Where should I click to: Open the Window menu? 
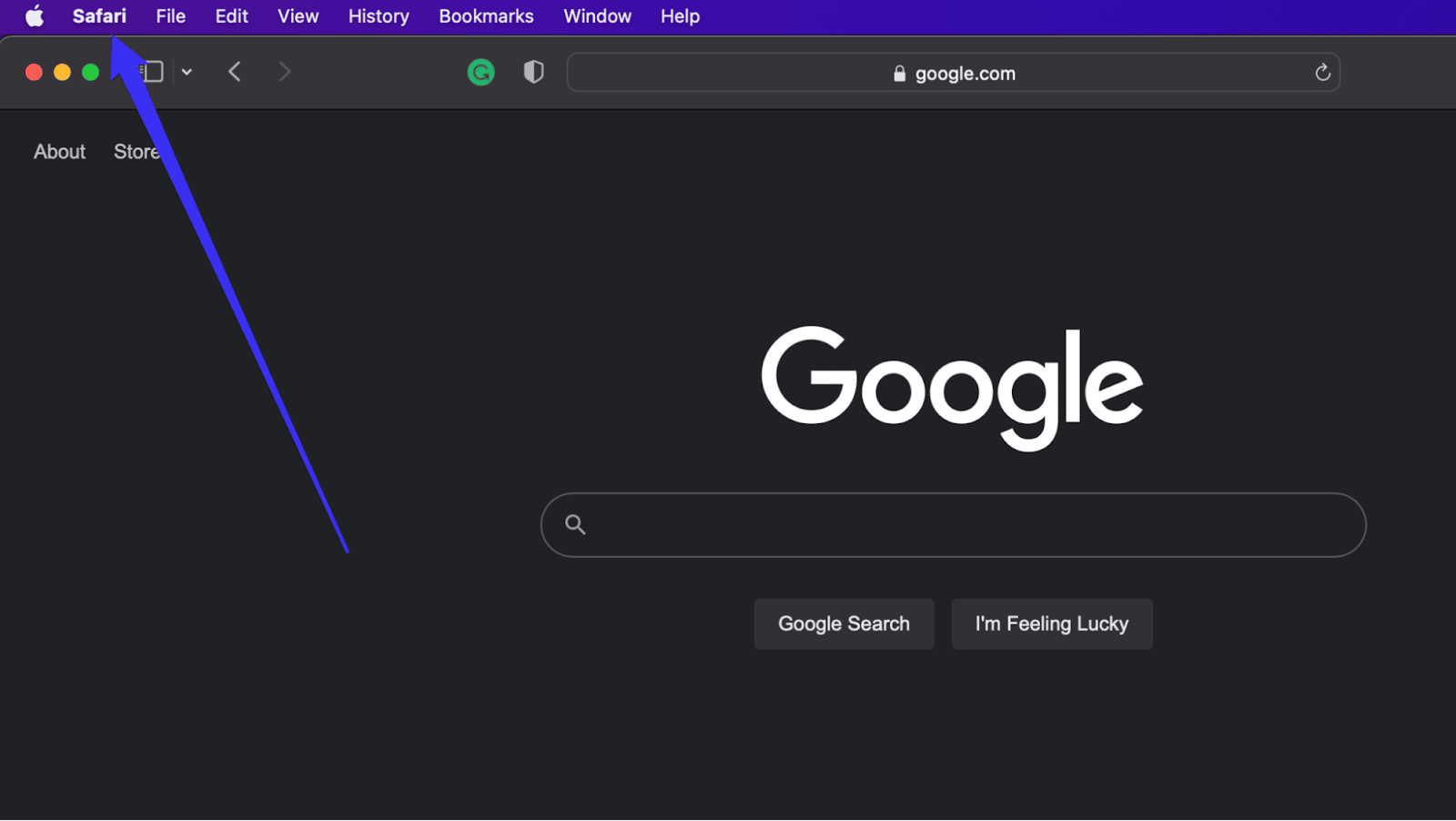click(597, 15)
